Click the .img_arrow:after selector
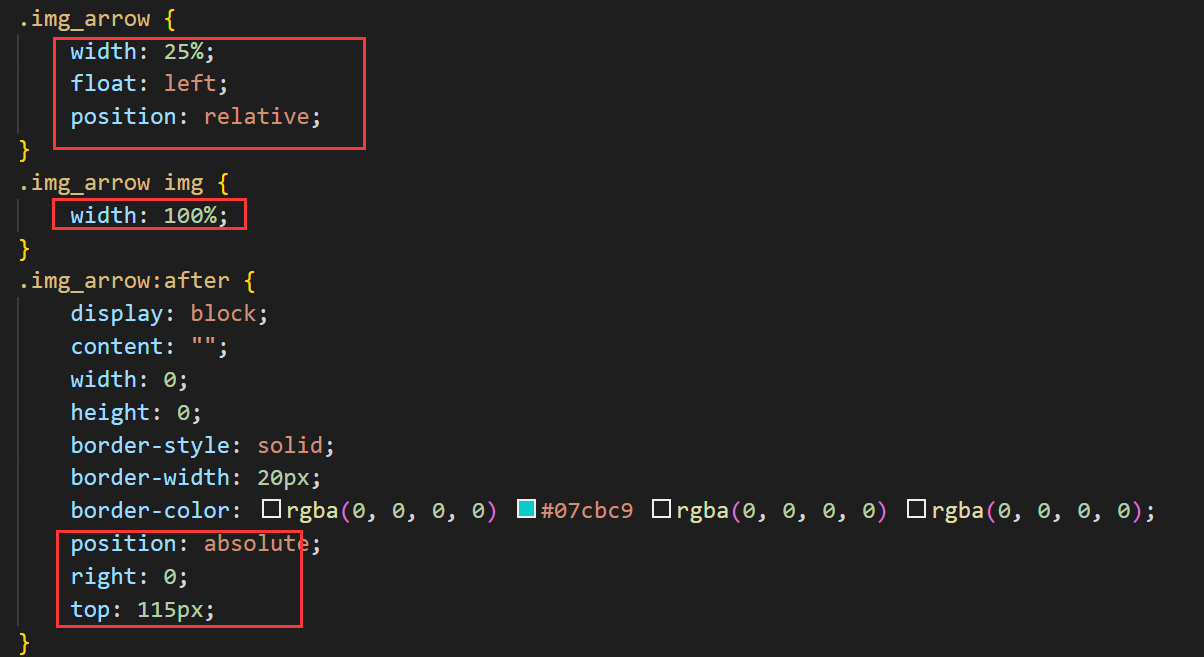Screen dimensions: 1204x657 click(x=123, y=281)
